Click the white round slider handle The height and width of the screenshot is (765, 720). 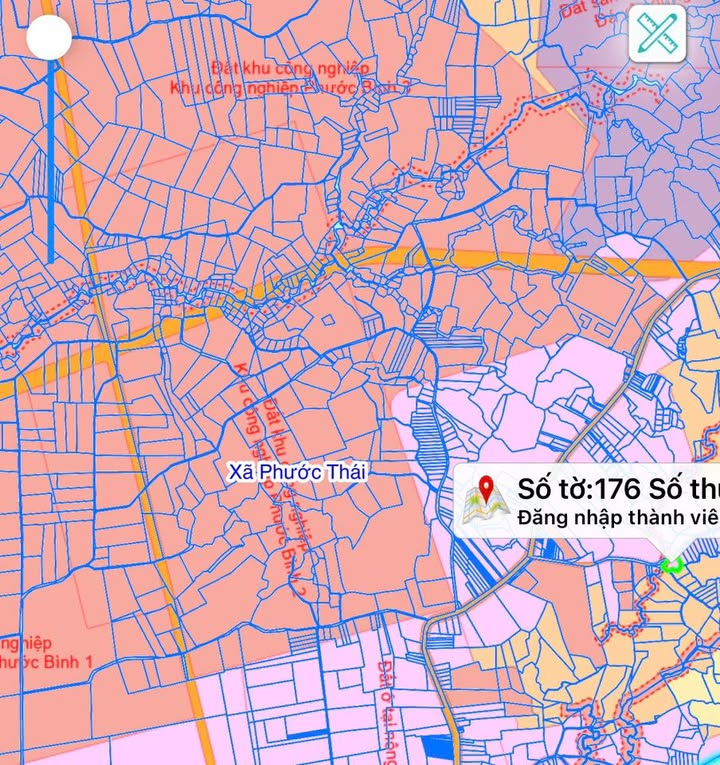click(48, 38)
